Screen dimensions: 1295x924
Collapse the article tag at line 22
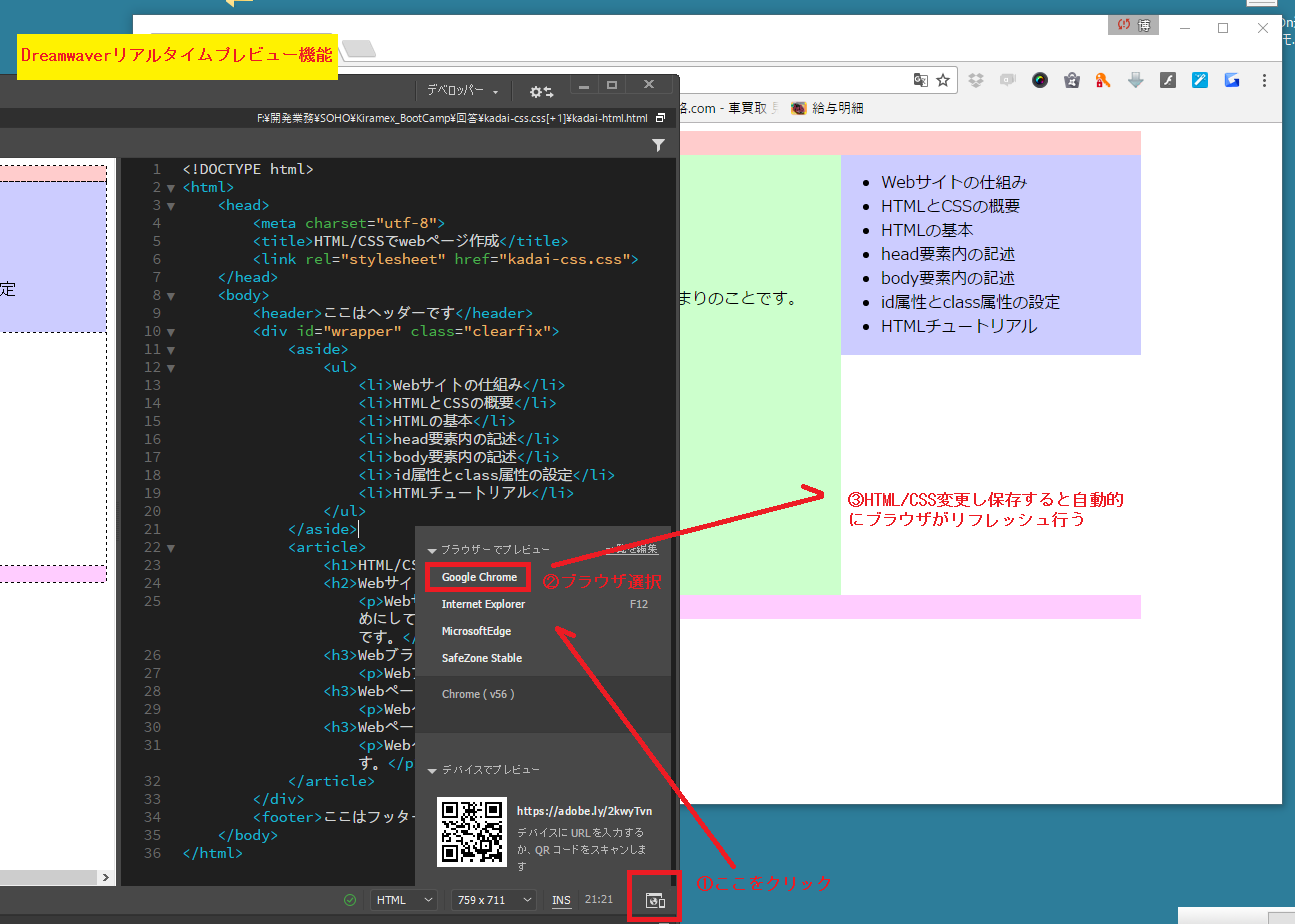[x=170, y=548]
